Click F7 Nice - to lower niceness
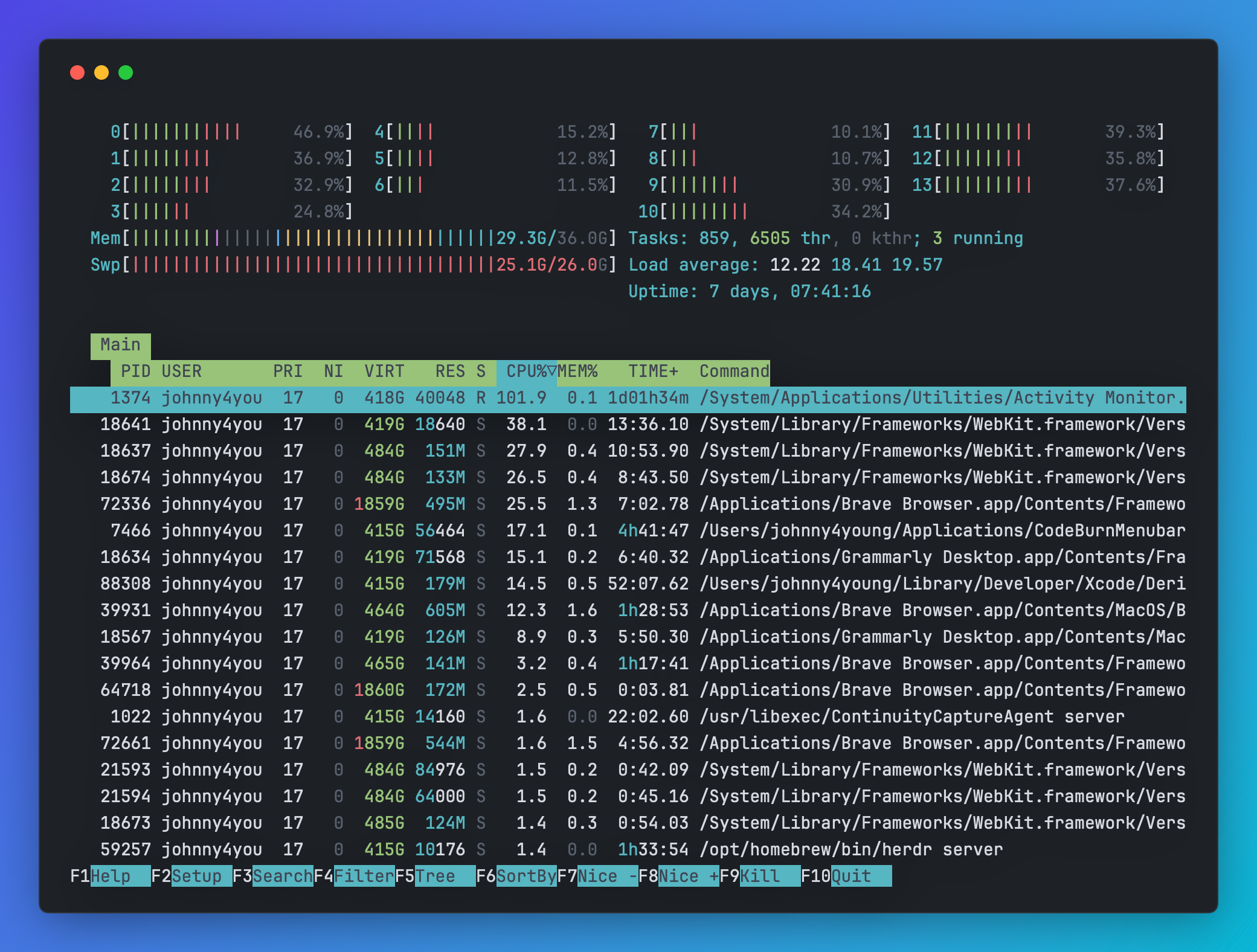 597,876
